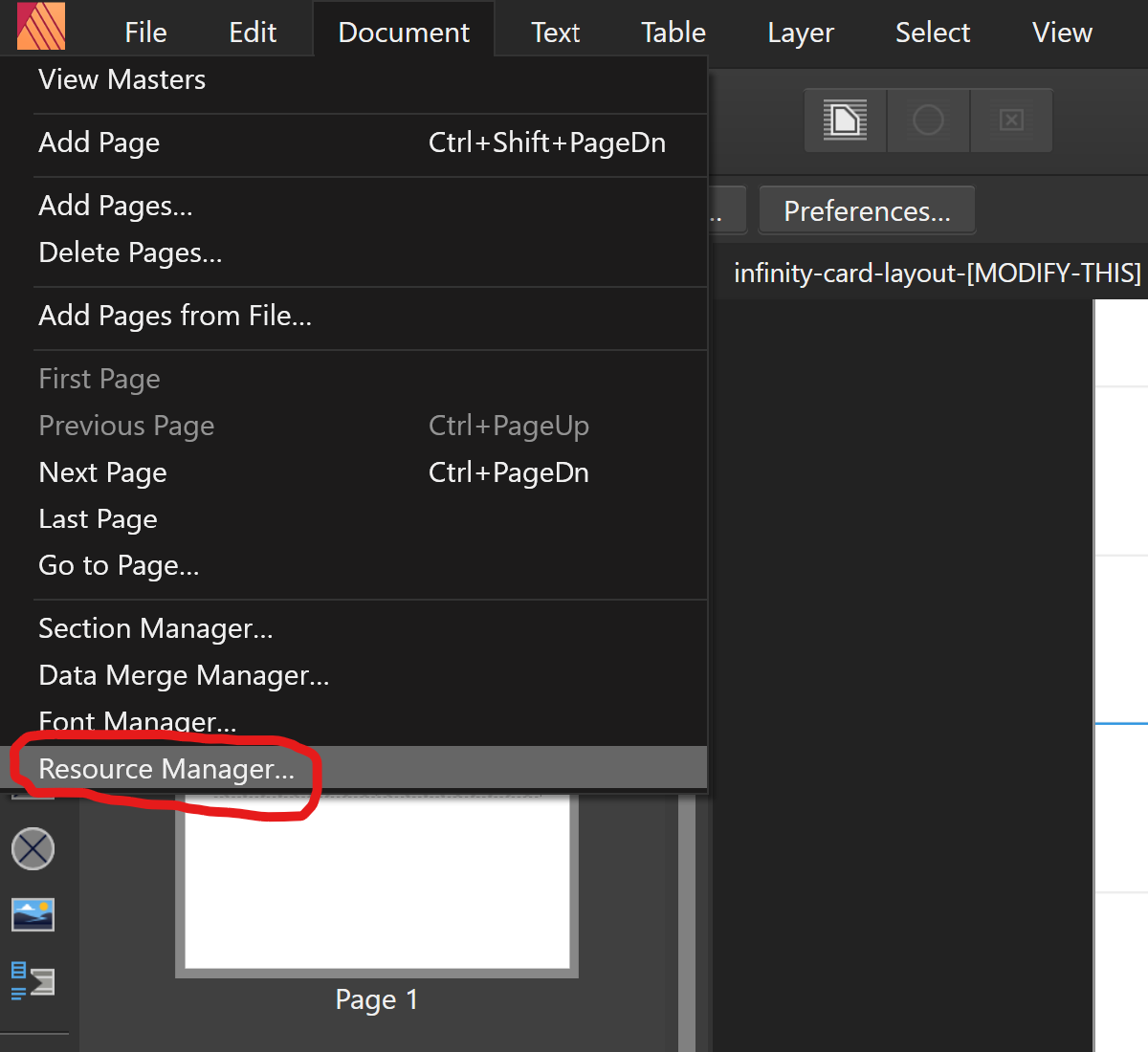Click the Preferences… button
This screenshot has height=1052, width=1148.
pos(867,211)
